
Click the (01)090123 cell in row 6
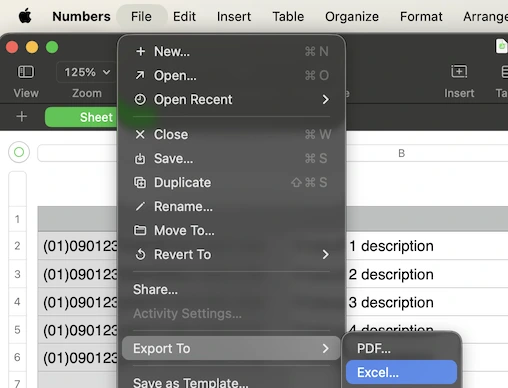(78, 358)
